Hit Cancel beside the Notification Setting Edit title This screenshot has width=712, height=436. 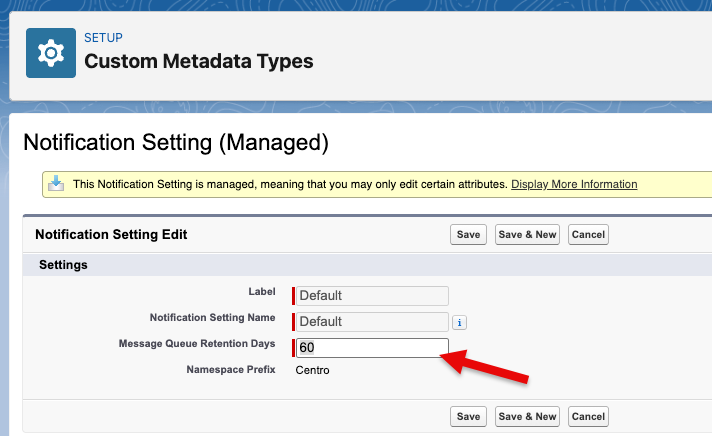tap(588, 235)
